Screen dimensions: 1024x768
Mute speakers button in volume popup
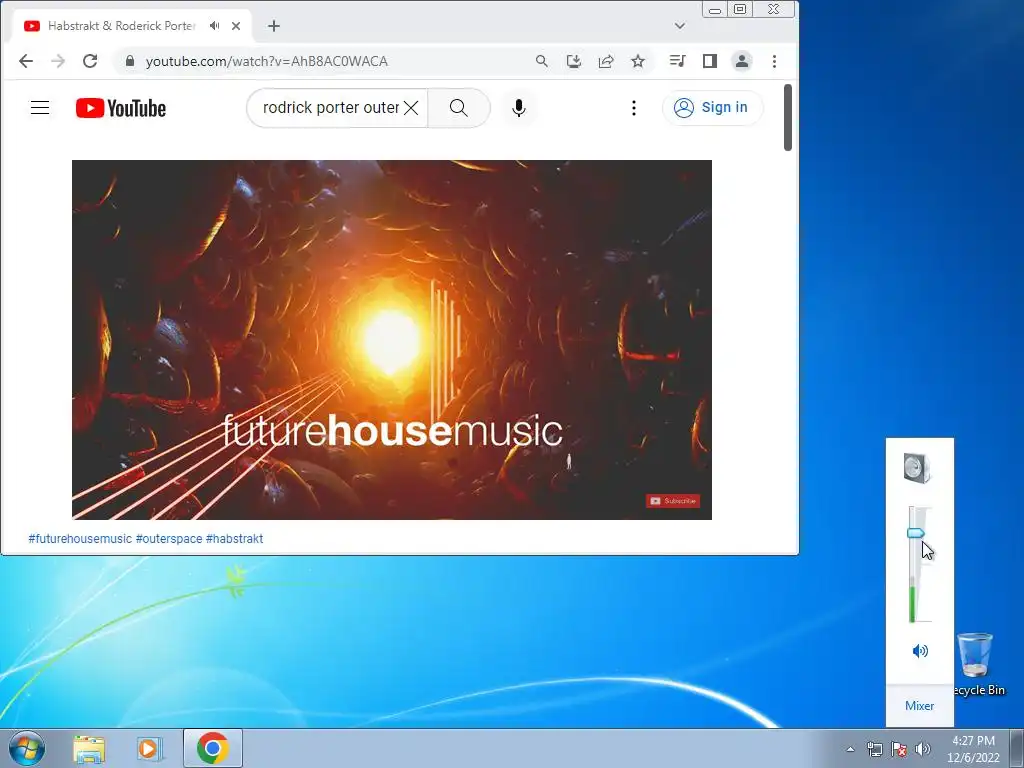[920, 650]
